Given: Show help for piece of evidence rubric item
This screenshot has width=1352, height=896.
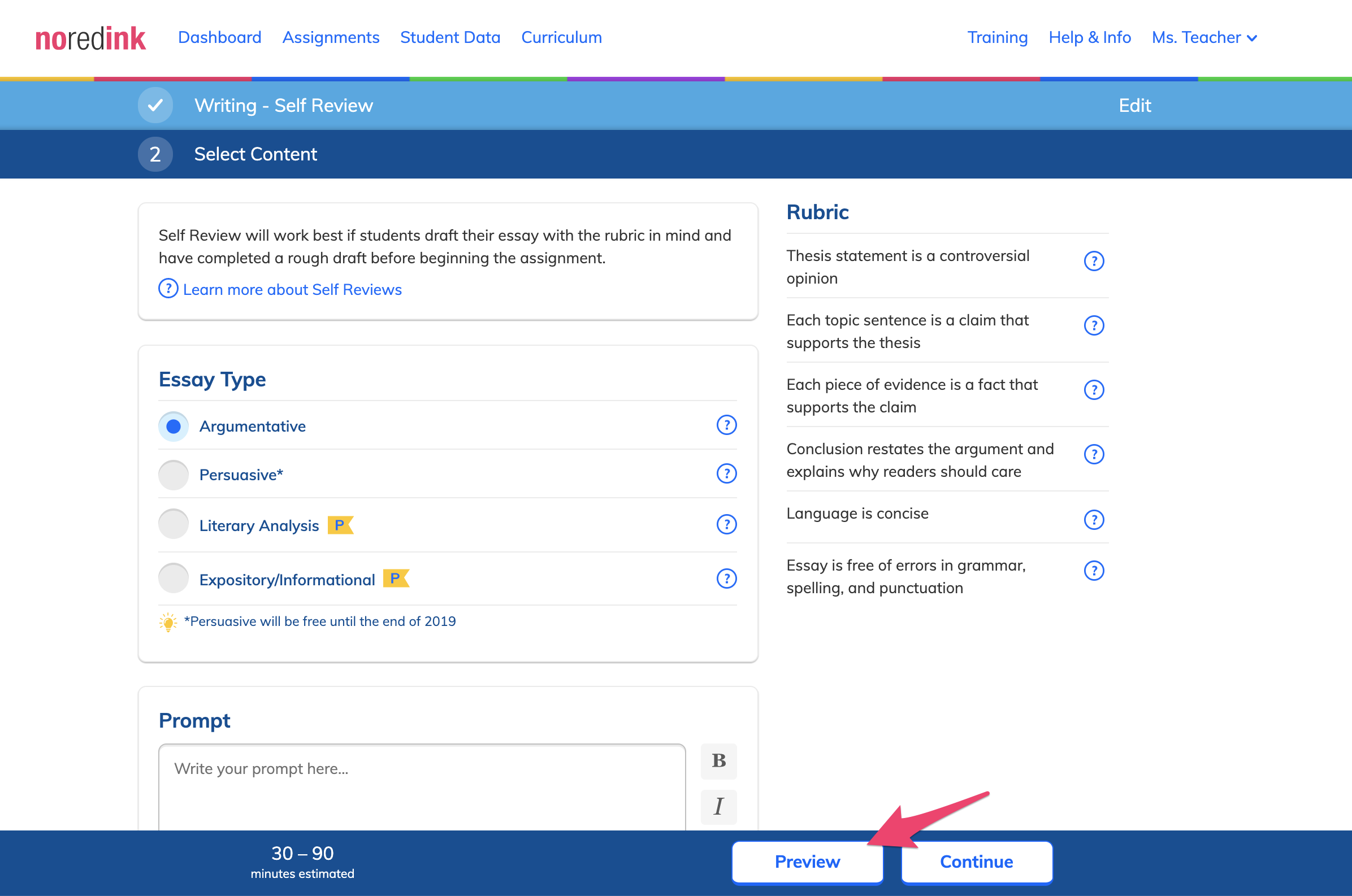Looking at the screenshot, I should 1094,390.
